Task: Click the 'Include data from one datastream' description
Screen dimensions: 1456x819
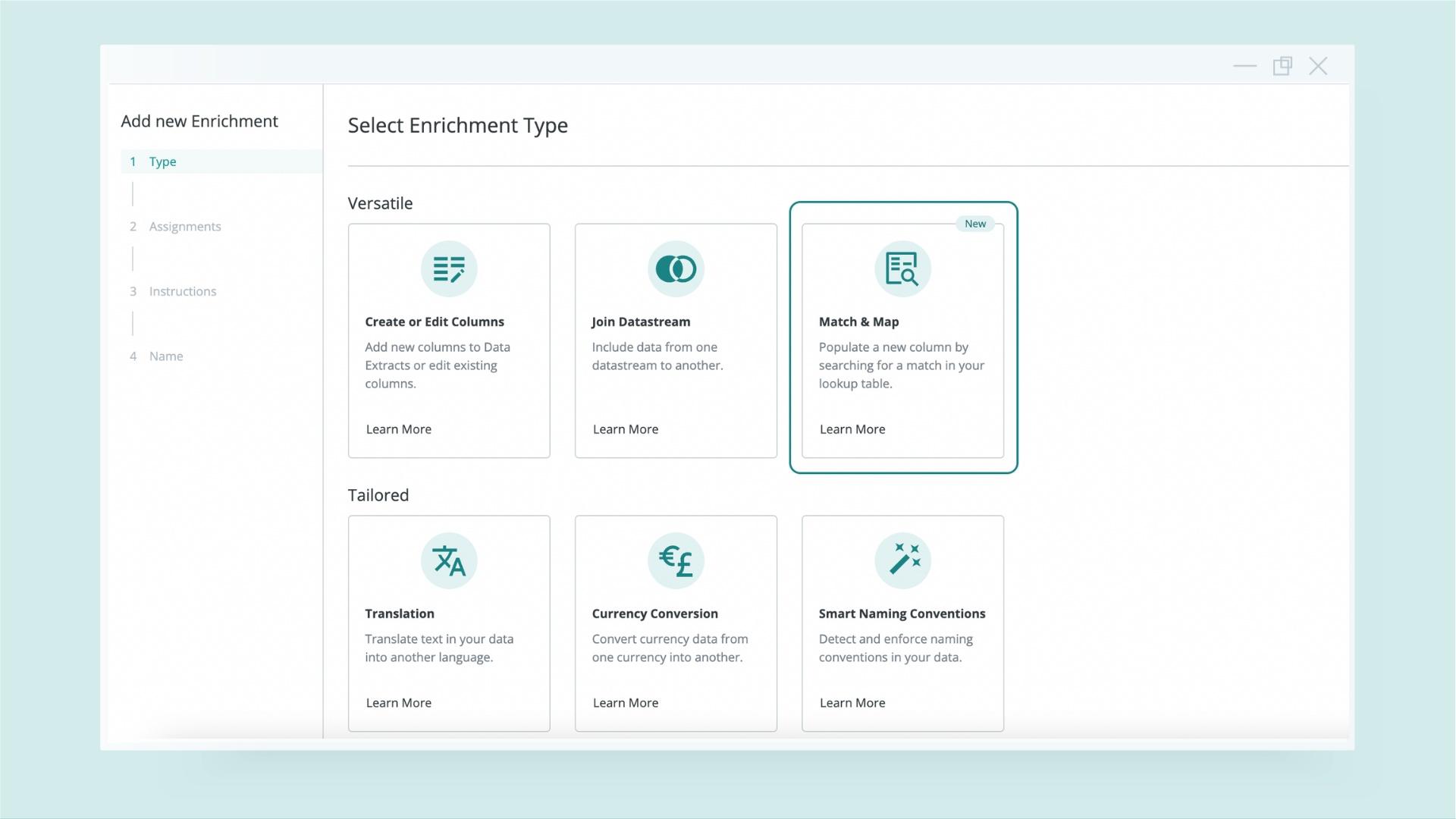Action: coord(657,356)
